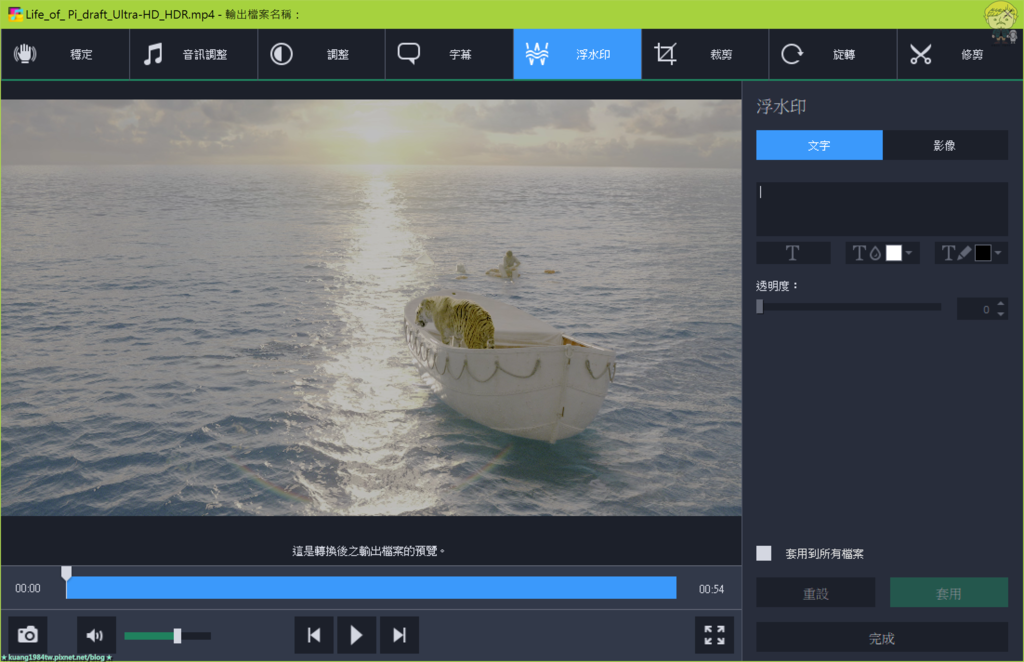Open the crop tab (裁剪)
Image resolution: width=1024 pixels, height=662 pixels.
point(705,54)
